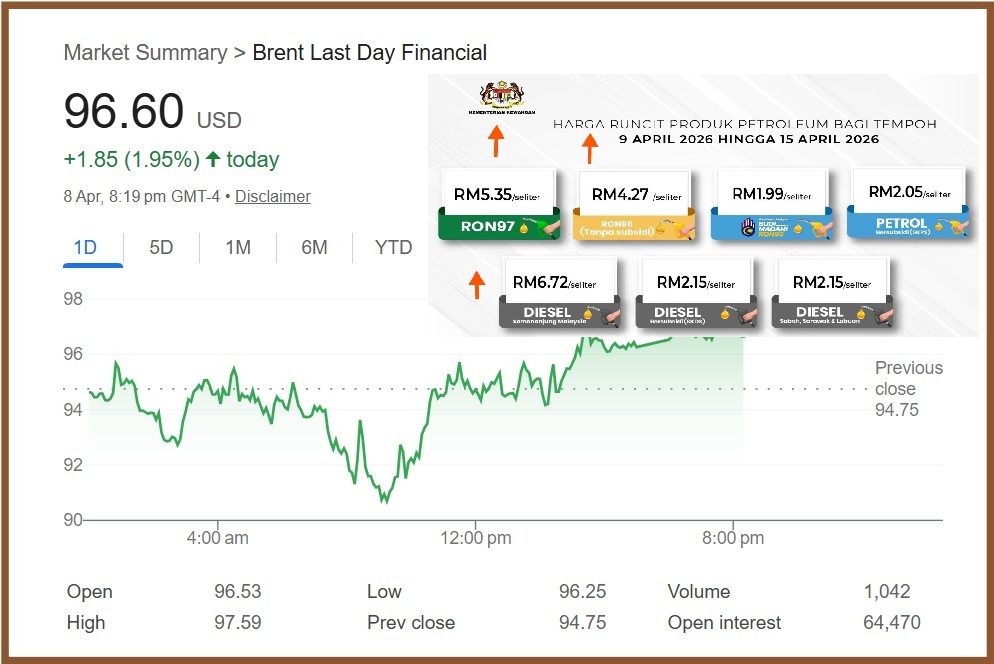Click the Diesel Sabah, Sarawak & Labuan card
Image resolution: width=994 pixels, height=664 pixels.
[832, 293]
